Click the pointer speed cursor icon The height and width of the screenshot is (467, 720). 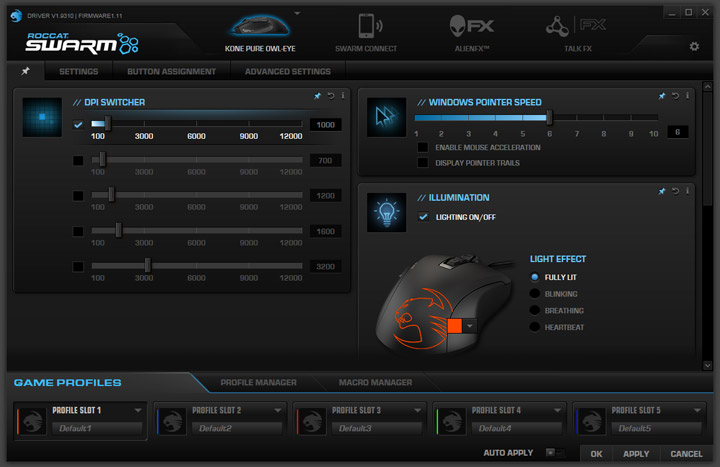pos(387,117)
